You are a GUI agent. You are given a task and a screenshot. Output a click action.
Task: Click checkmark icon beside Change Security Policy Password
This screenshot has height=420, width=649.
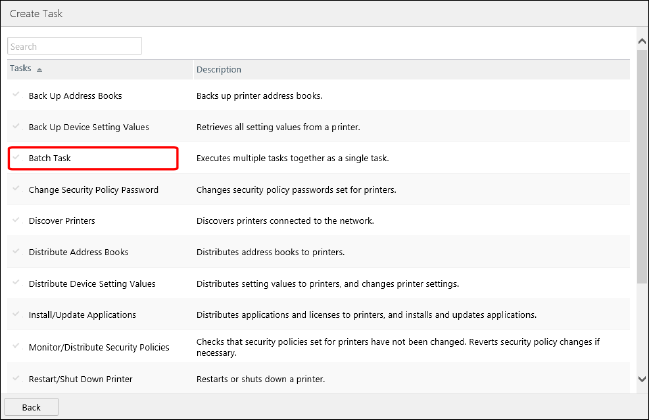pos(15,189)
